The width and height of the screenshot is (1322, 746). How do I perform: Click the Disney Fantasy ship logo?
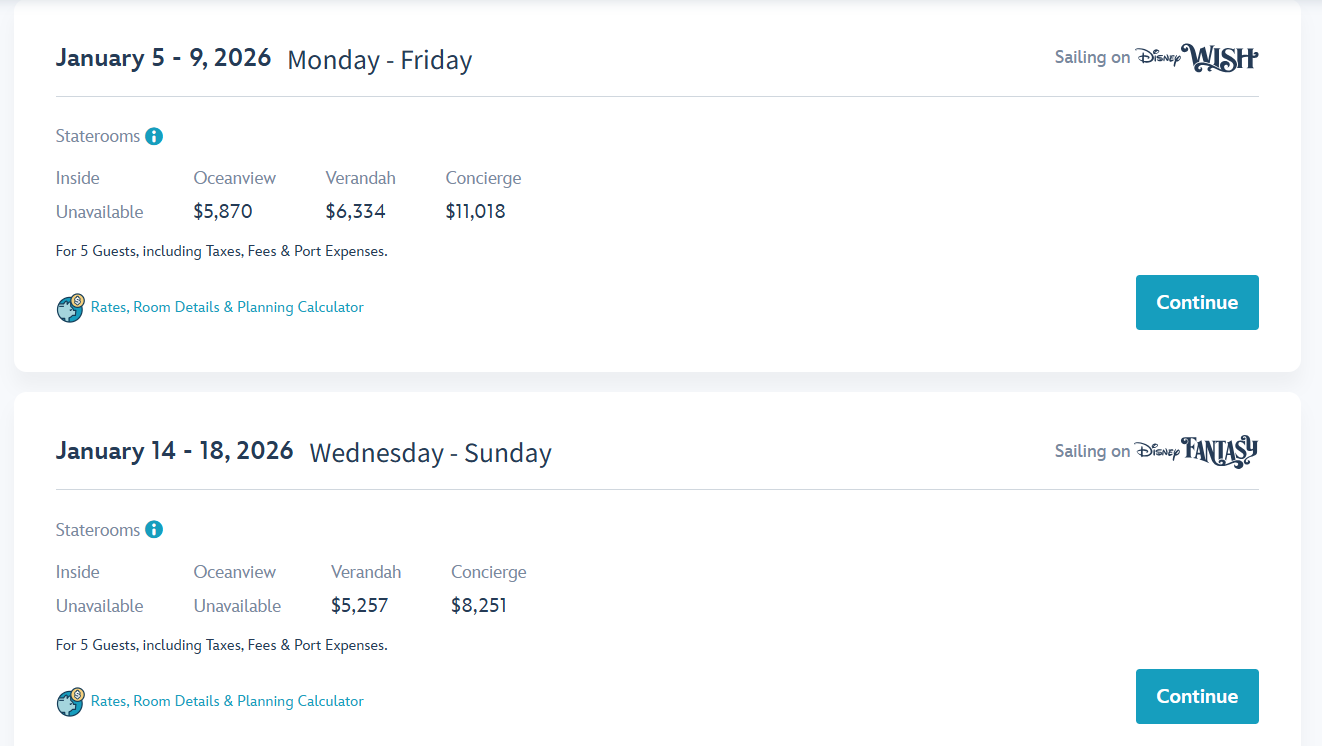pos(1197,451)
